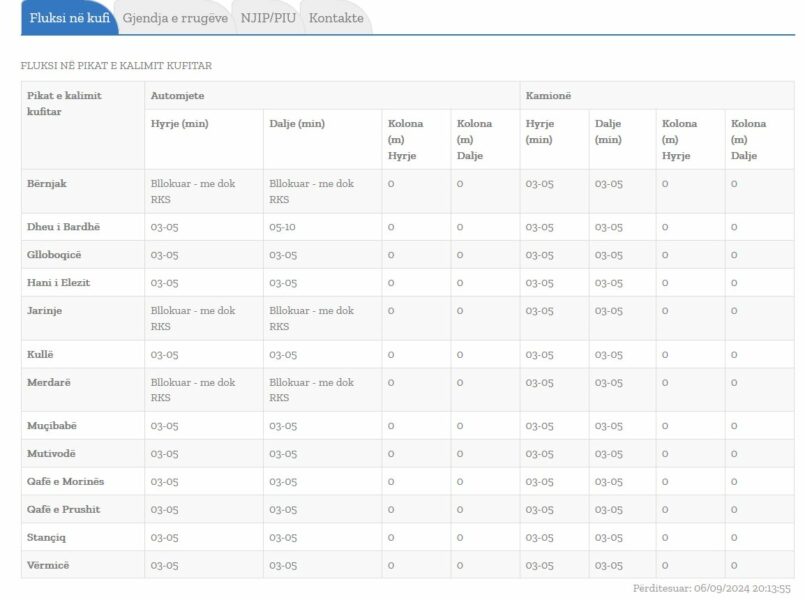805x600 pixels.
Task: Switch to Gjendja e rrugëve tab
Action: (175, 18)
